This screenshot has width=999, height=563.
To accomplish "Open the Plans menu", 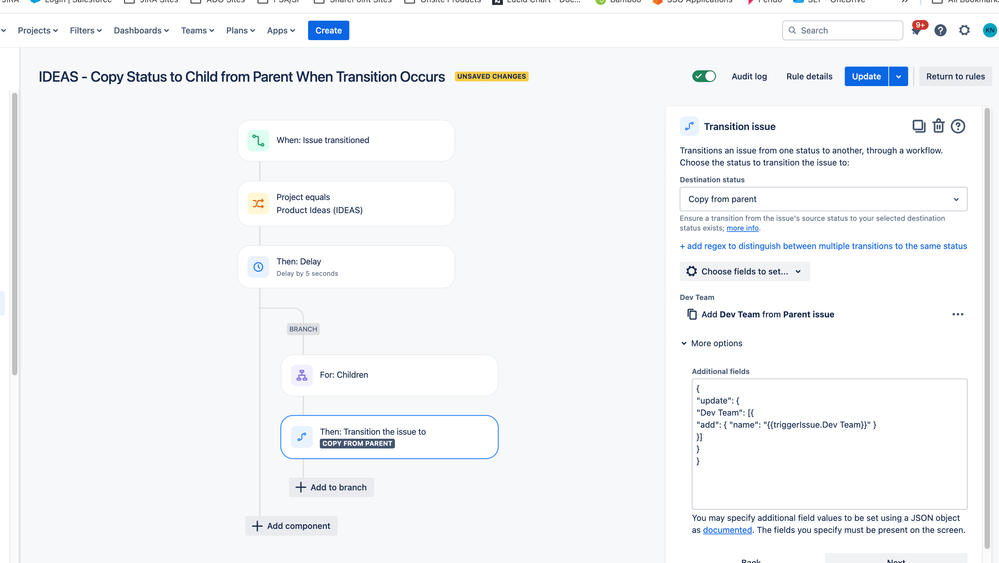I will [x=240, y=30].
